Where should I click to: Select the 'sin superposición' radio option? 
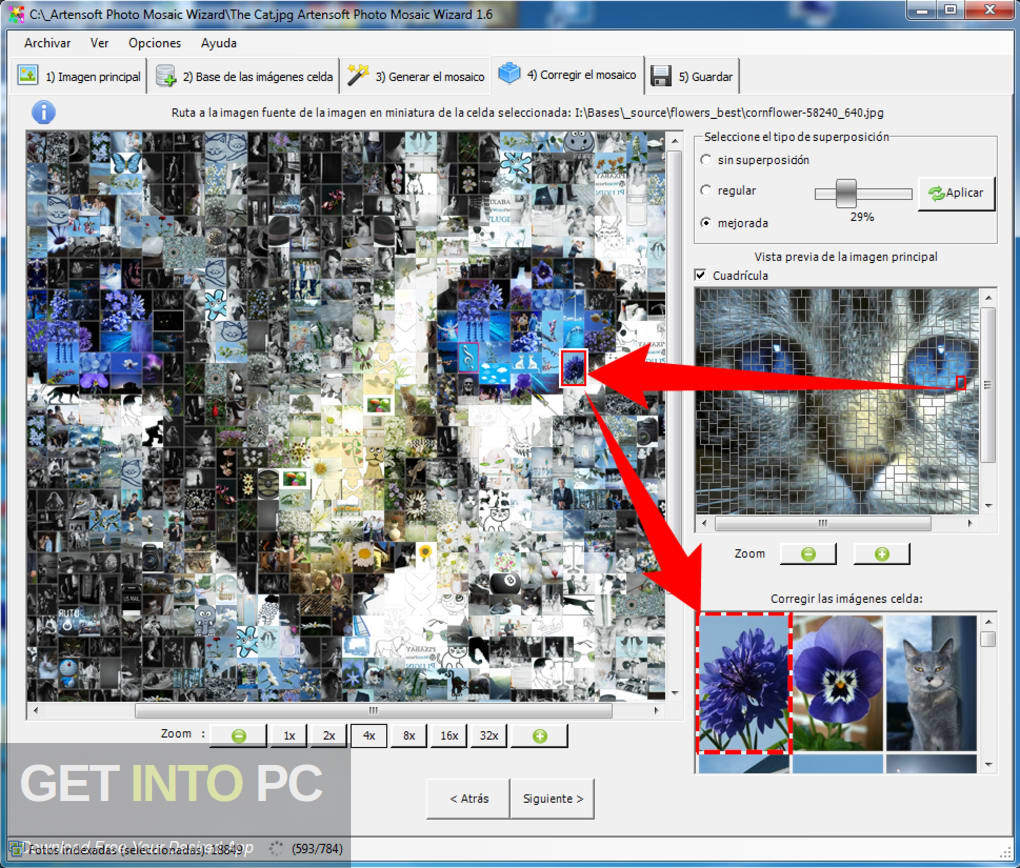pos(707,159)
